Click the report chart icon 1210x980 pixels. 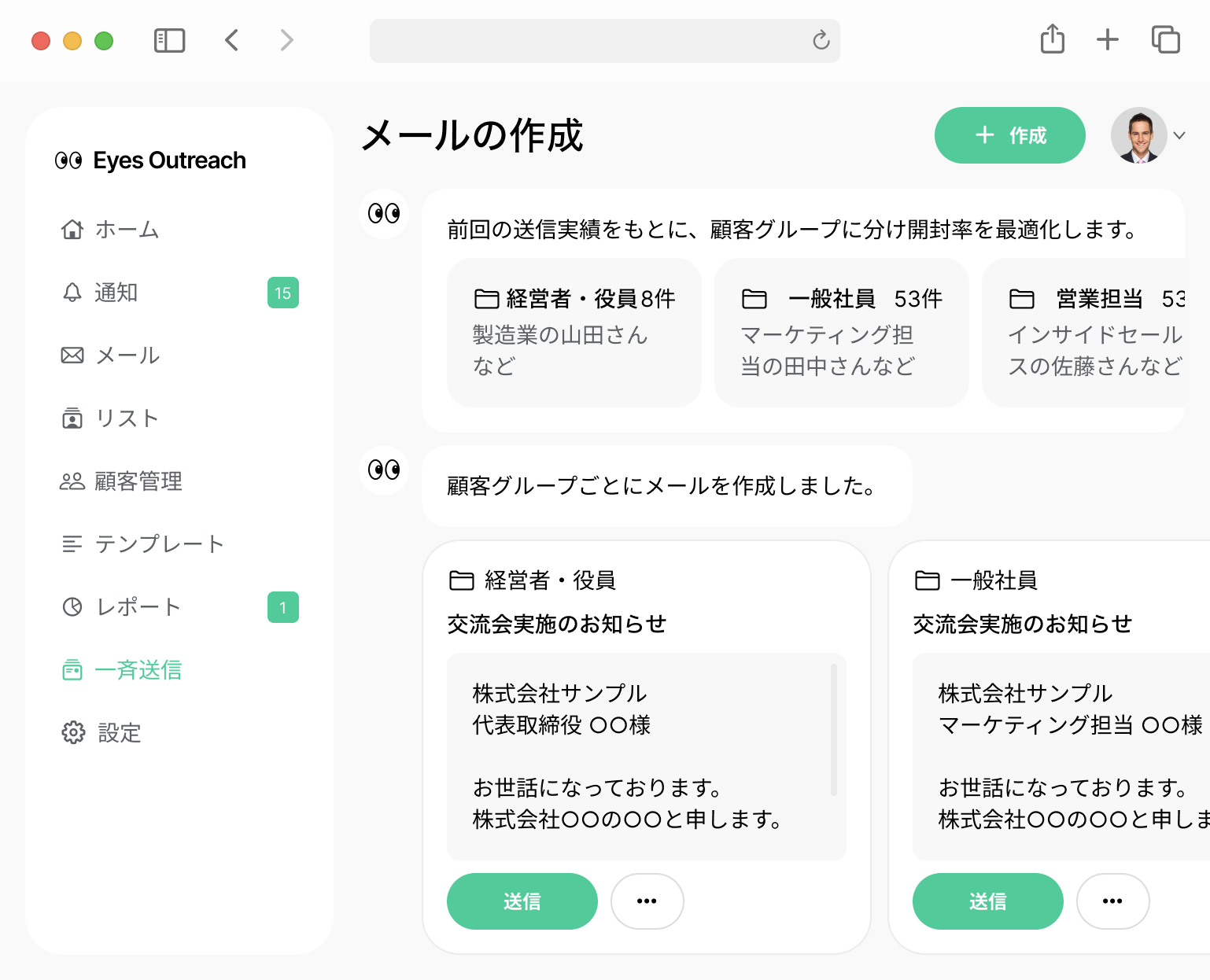[x=72, y=607]
